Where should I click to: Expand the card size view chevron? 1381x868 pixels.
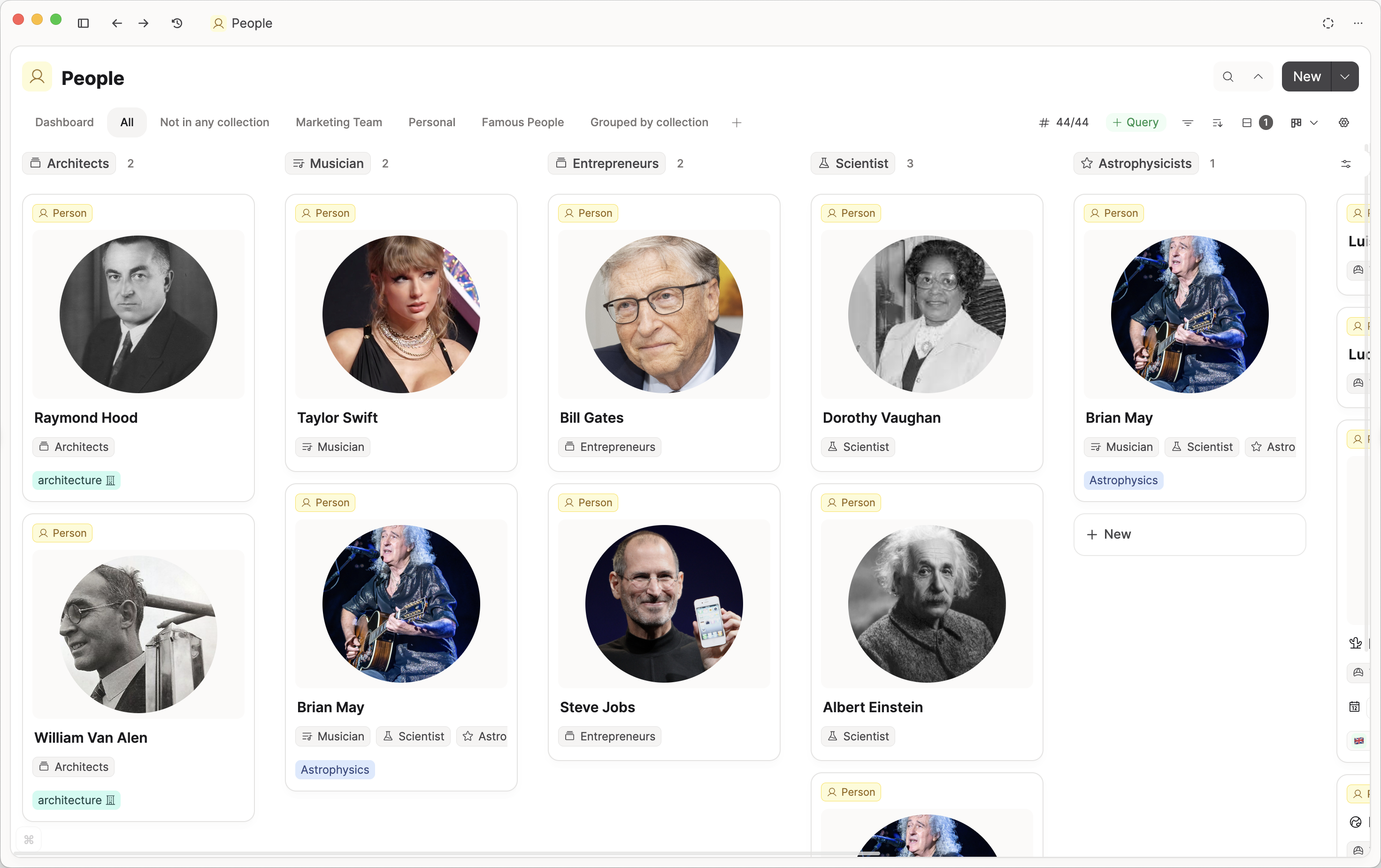tap(1315, 122)
